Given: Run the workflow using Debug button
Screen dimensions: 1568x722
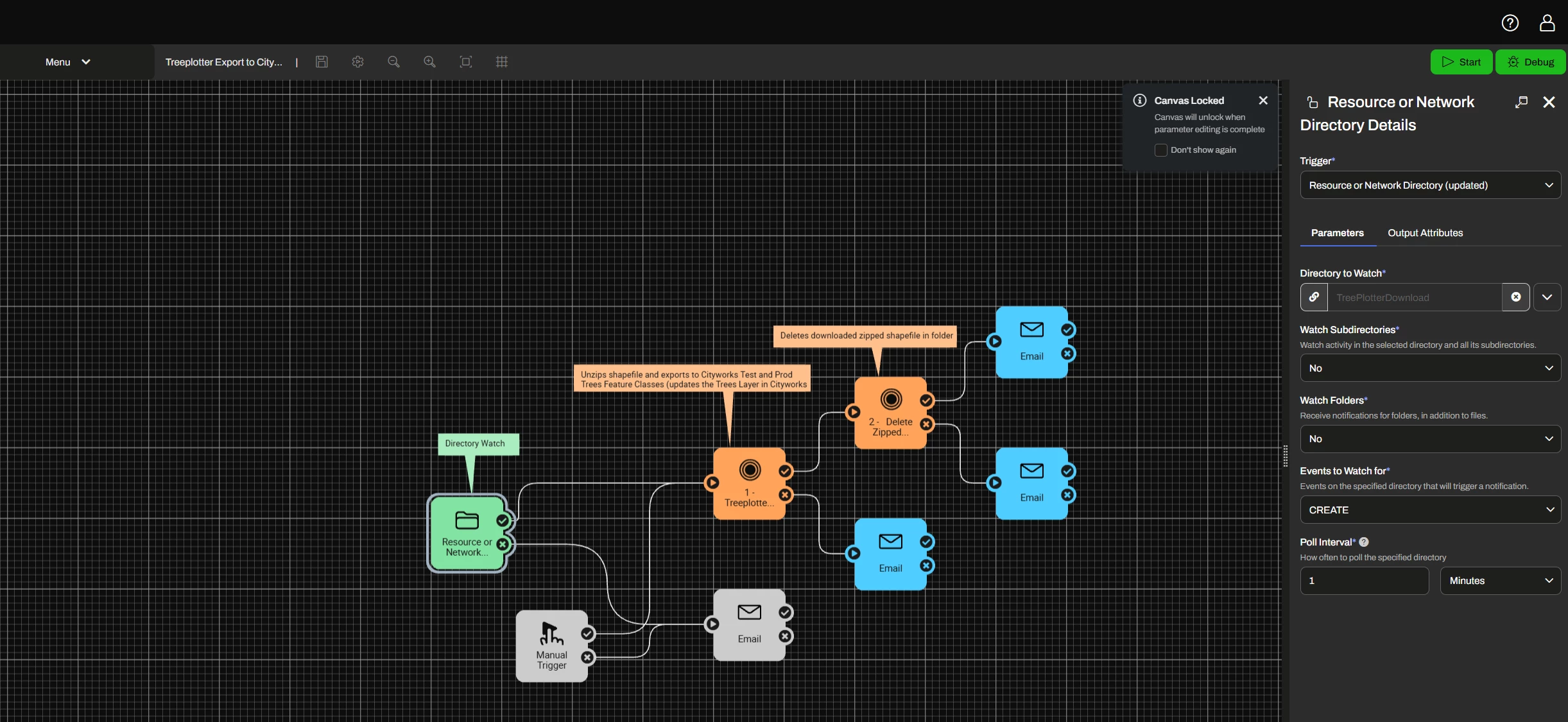Looking at the screenshot, I should (x=1530, y=62).
